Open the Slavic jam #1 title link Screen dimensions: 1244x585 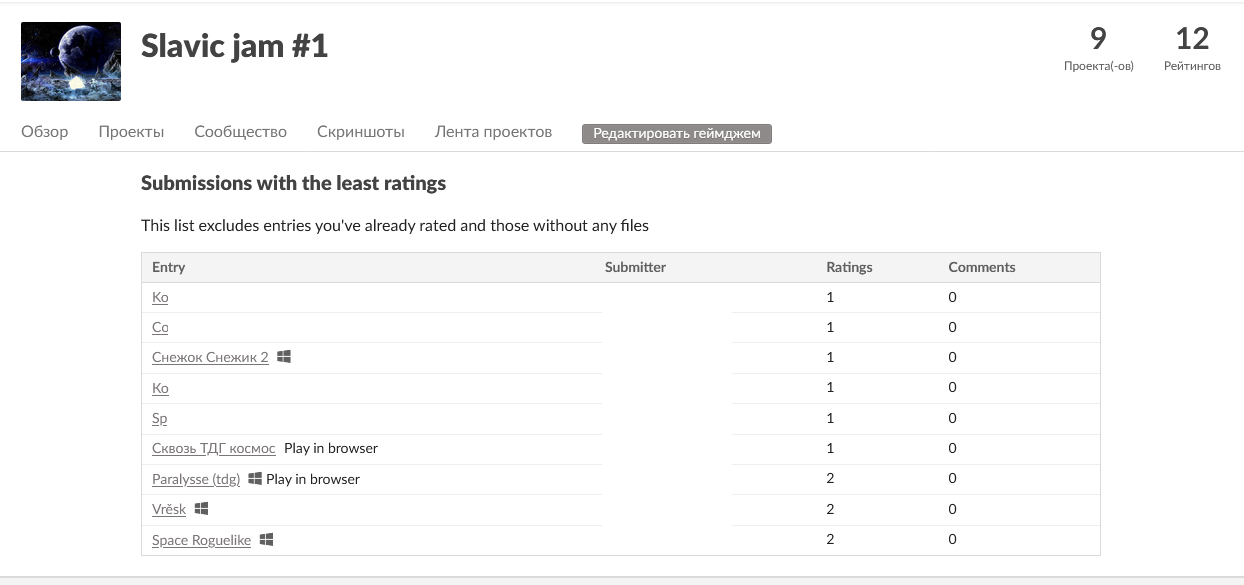click(234, 46)
